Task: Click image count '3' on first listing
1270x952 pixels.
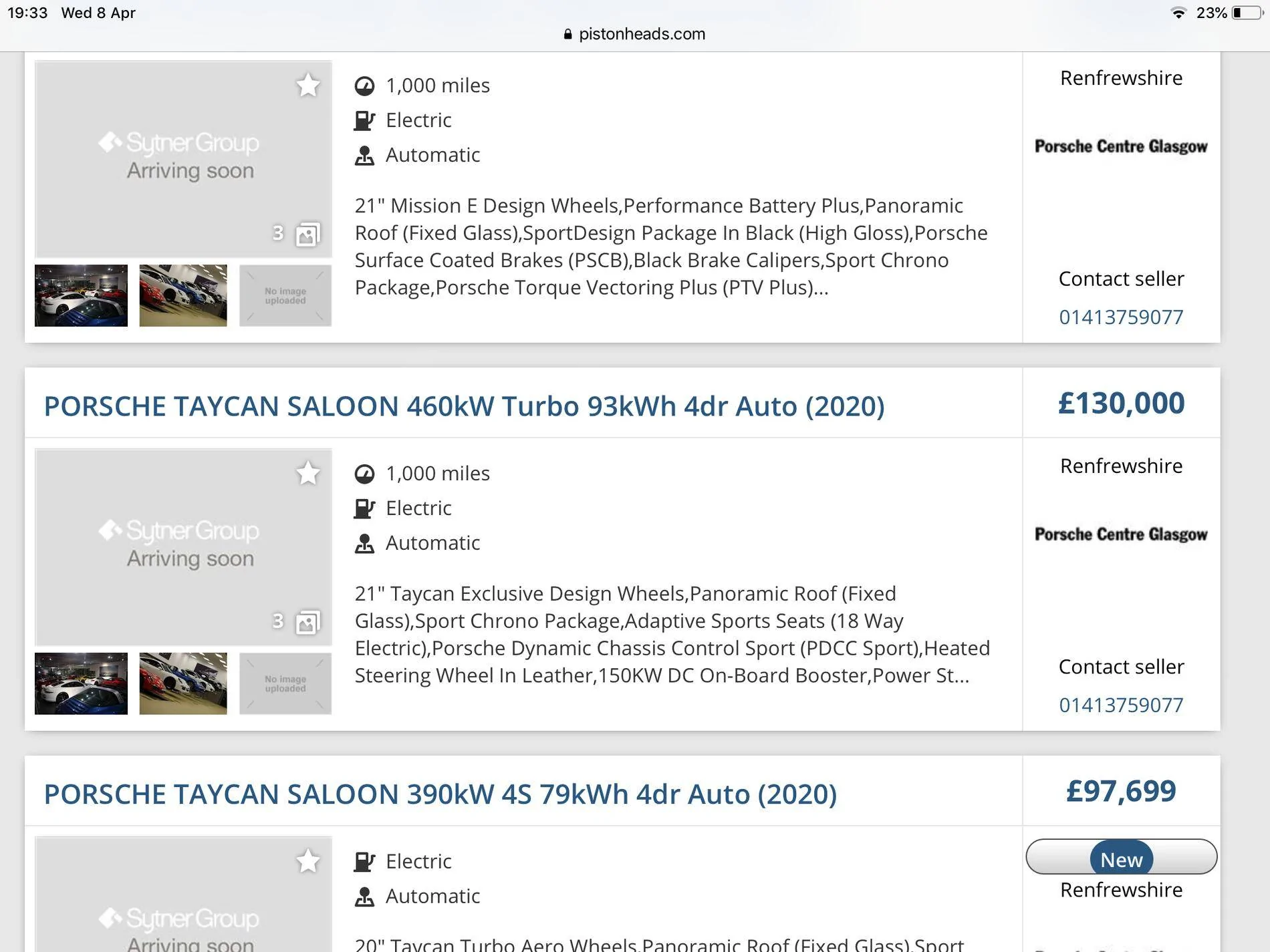Action: click(278, 233)
